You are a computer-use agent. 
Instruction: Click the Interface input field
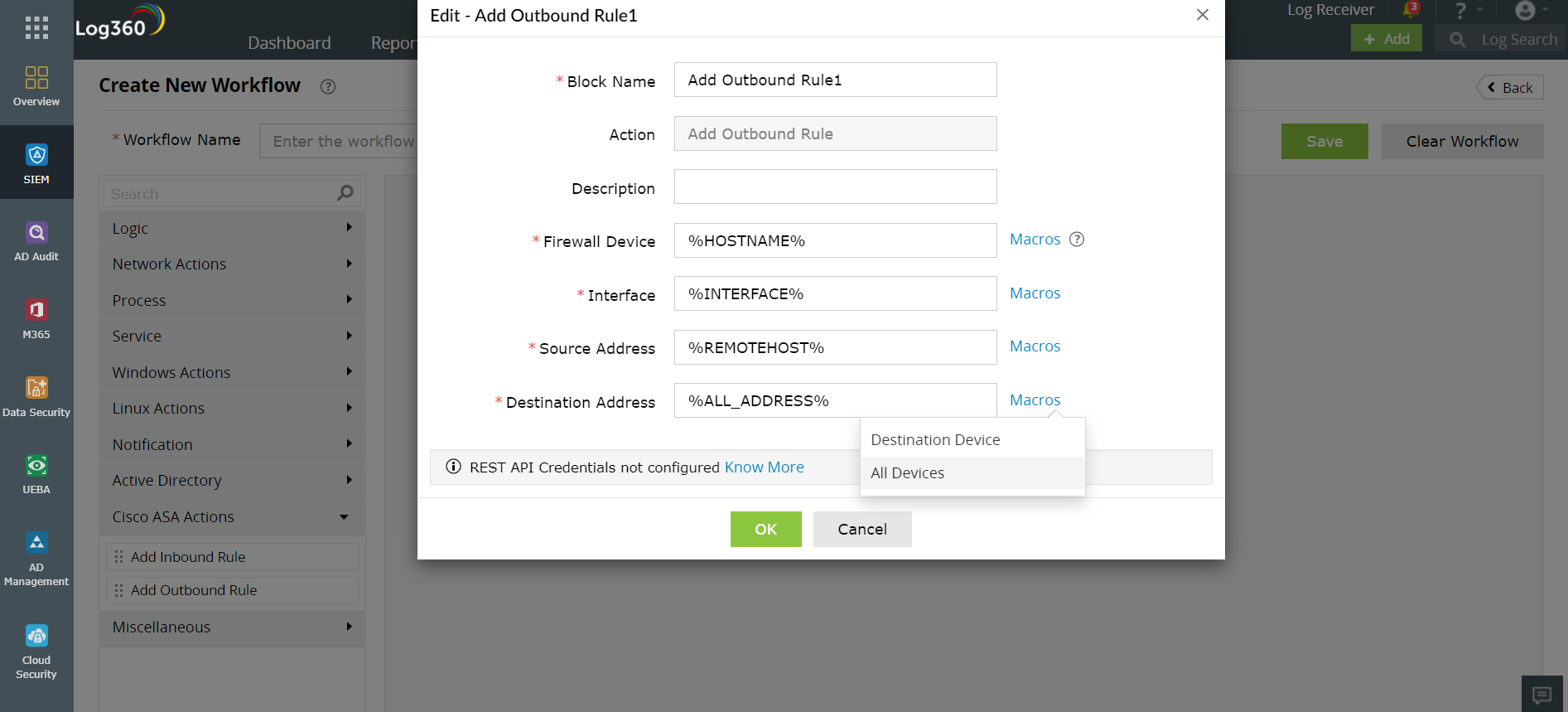(835, 294)
